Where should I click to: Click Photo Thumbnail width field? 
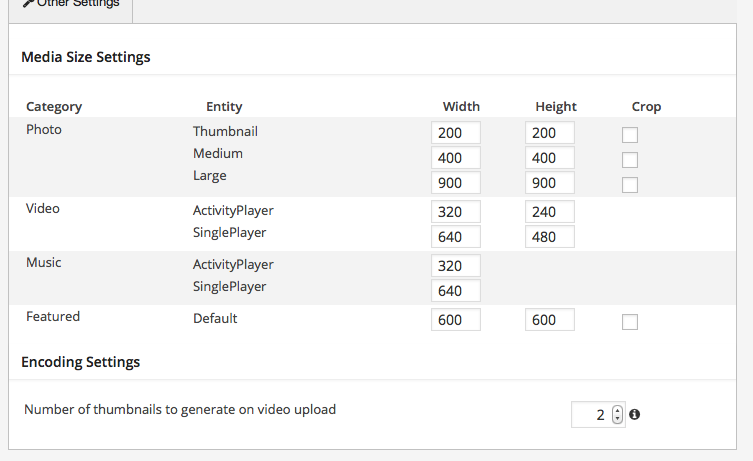coord(456,133)
